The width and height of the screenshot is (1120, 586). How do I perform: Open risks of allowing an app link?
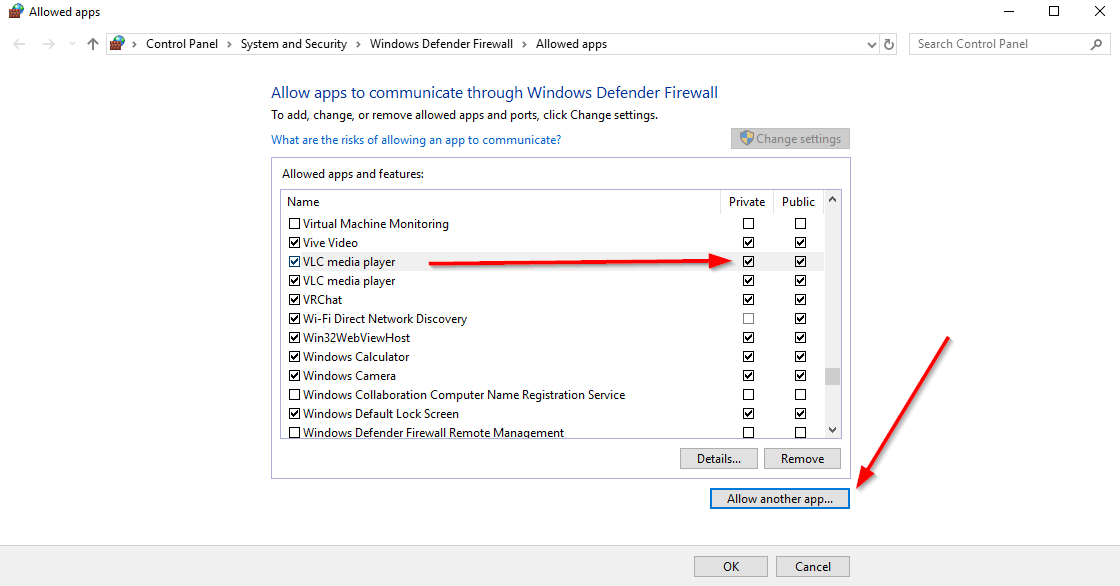[416, 140]
